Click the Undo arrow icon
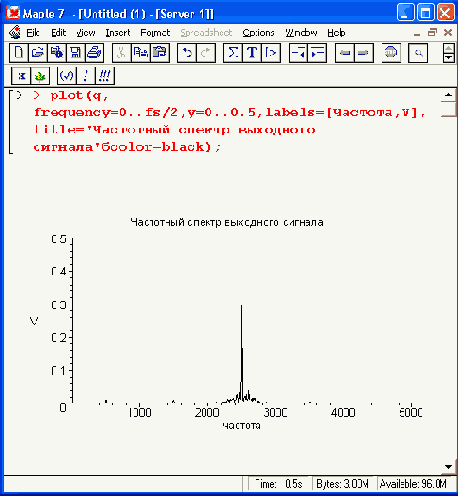The width and height of the screenshot is (458, 496). coord(187,53)
